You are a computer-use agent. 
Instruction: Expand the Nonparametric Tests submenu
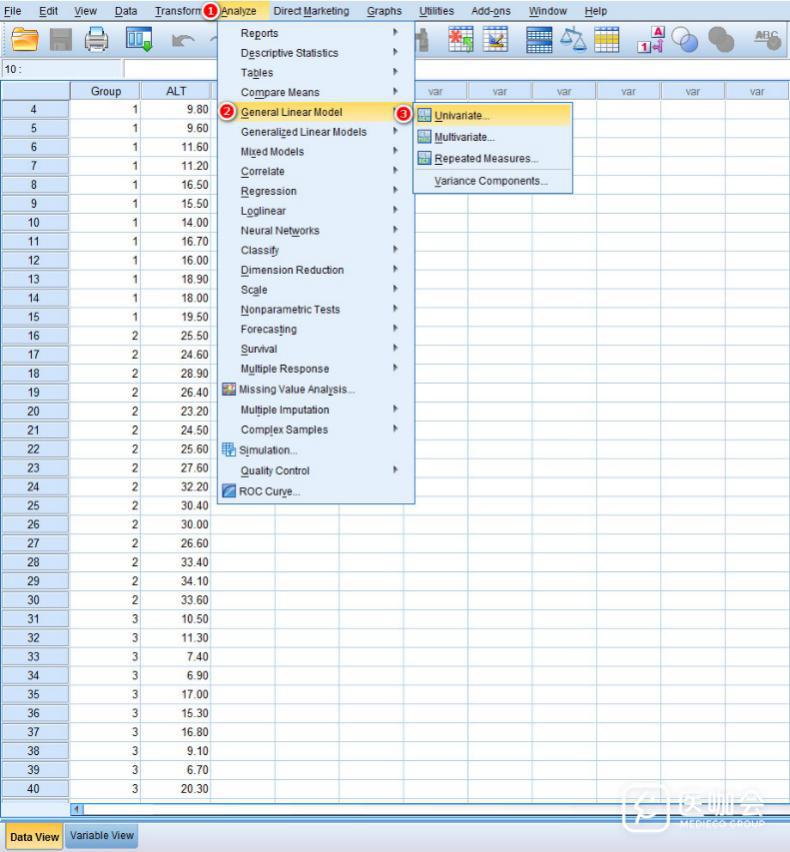click(x=289, y=309)
